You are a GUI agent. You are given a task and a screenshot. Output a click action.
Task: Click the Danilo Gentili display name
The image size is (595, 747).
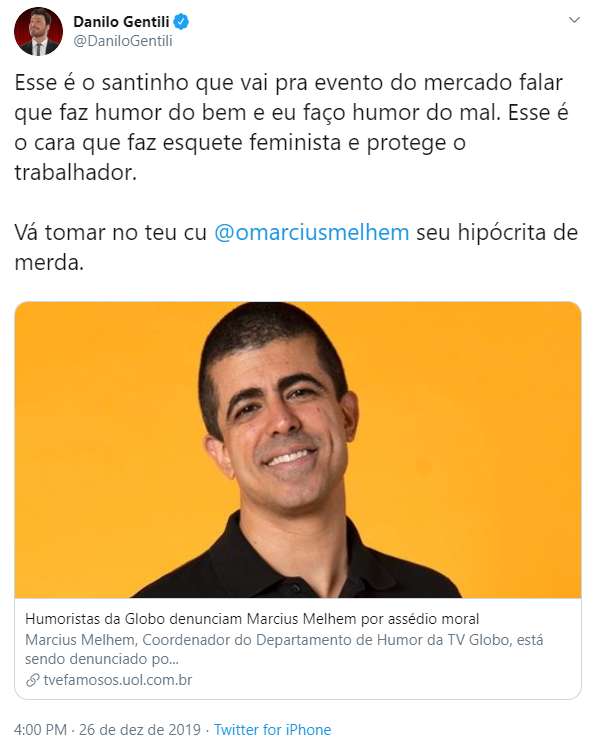click(x=121, y=21)
